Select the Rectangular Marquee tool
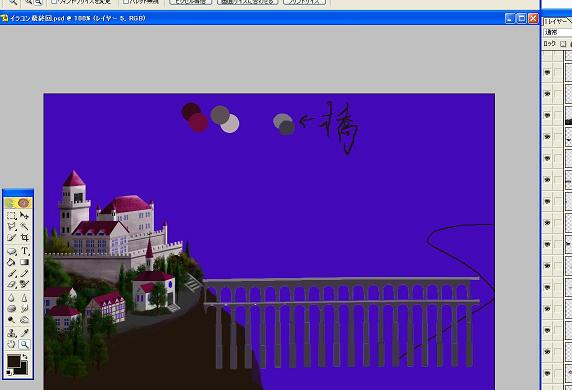Screen dimensions: 572x390 click(12, 216)
